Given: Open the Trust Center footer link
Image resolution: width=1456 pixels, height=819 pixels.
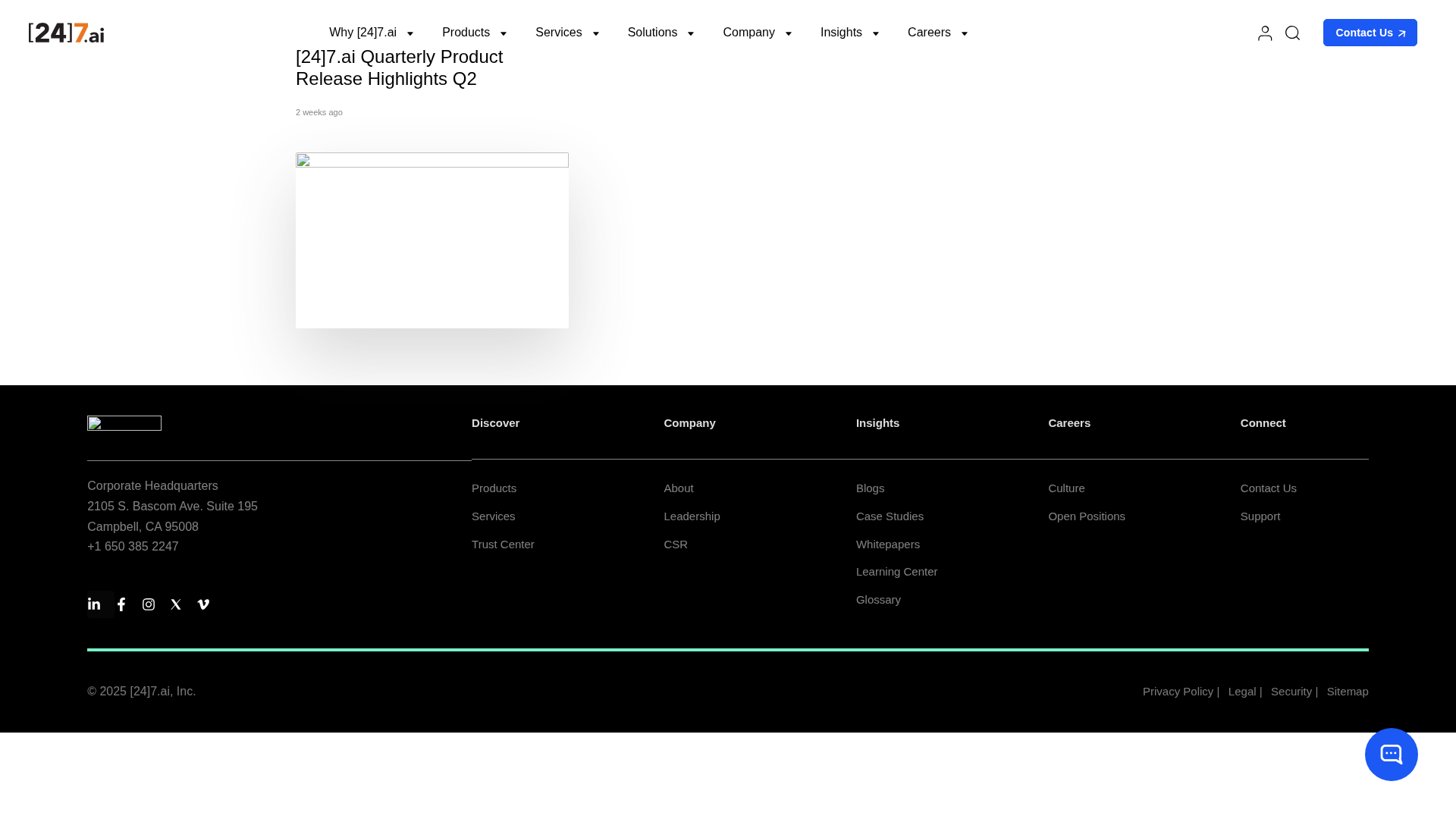Looking at the screenshot, I should pyautogui.click(x=503, y=544).
